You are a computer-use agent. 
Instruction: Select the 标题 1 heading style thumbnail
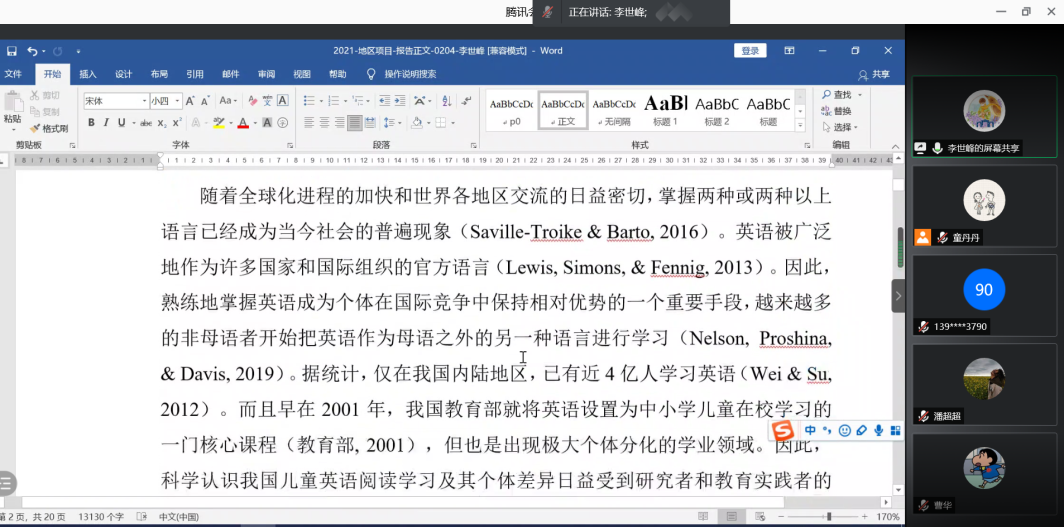(x=665, y=109)
